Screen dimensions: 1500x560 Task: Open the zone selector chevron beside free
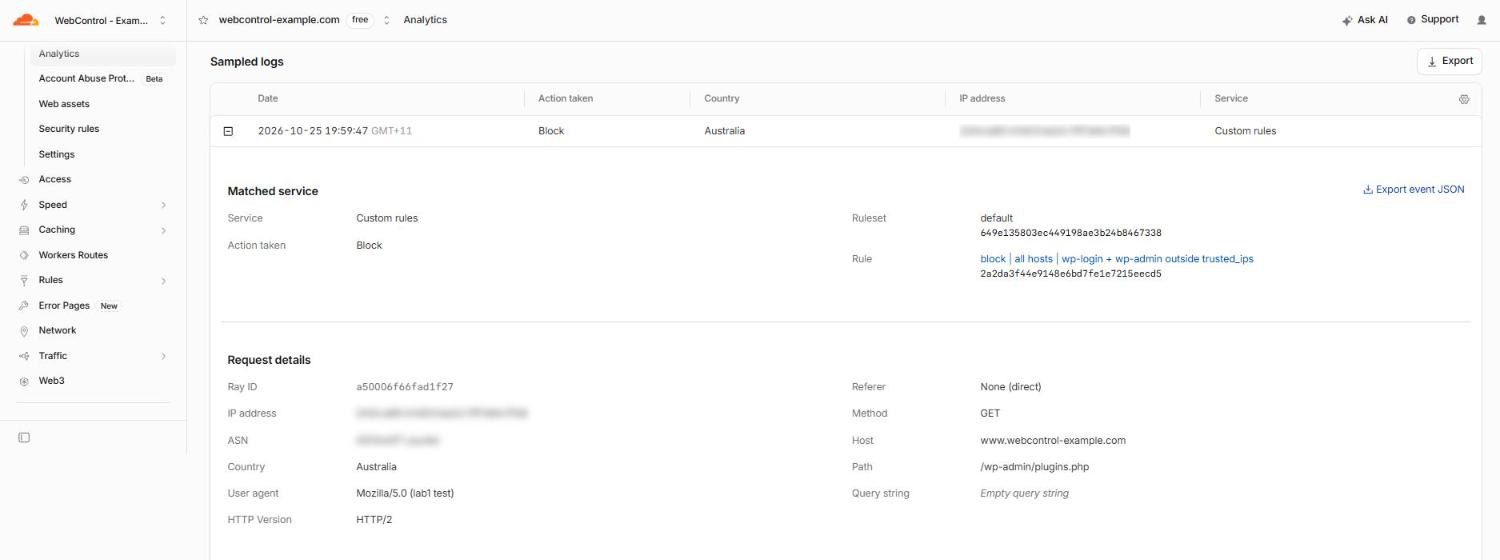click(x=387, y=20)
